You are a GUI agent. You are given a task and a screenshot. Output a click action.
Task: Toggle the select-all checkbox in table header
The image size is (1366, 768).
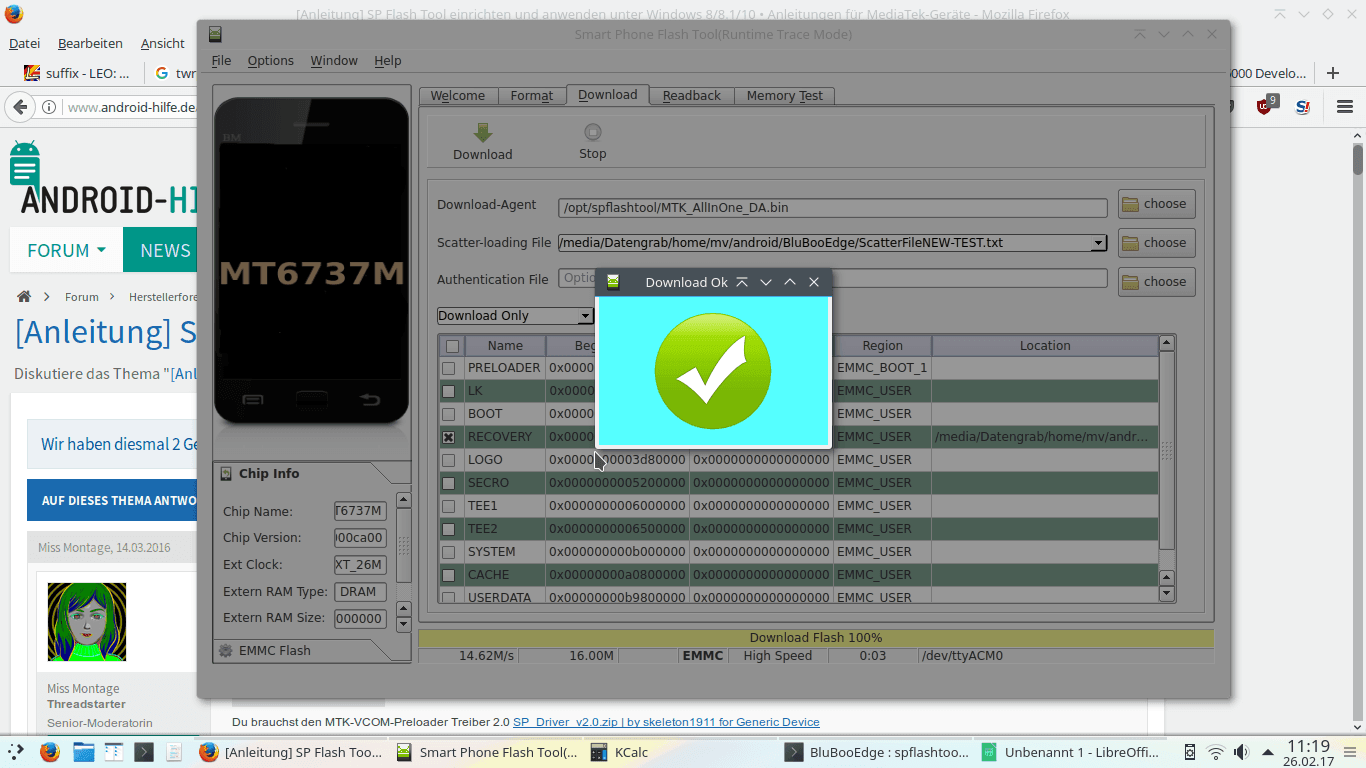click(453, 346)
